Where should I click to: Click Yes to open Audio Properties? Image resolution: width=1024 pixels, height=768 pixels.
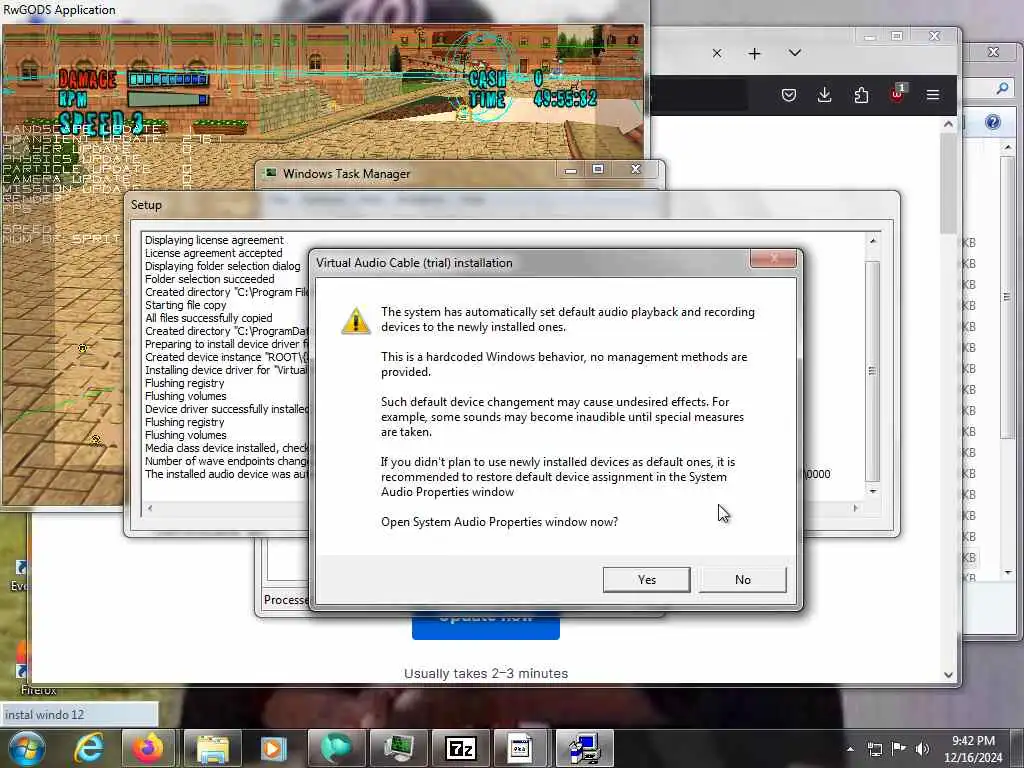point(646,579)
